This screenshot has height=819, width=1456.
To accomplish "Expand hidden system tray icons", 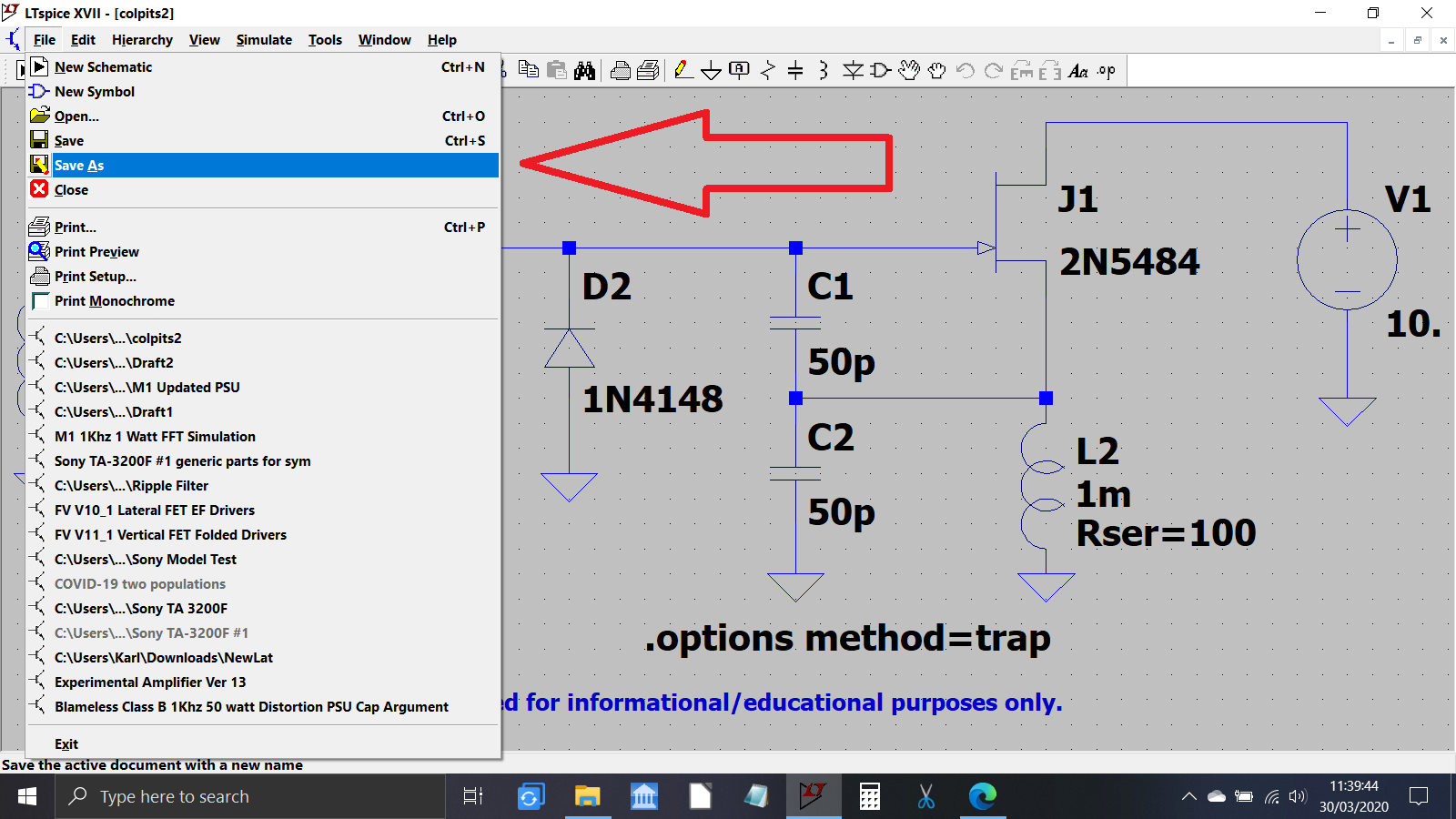I will coord(1188,796).
